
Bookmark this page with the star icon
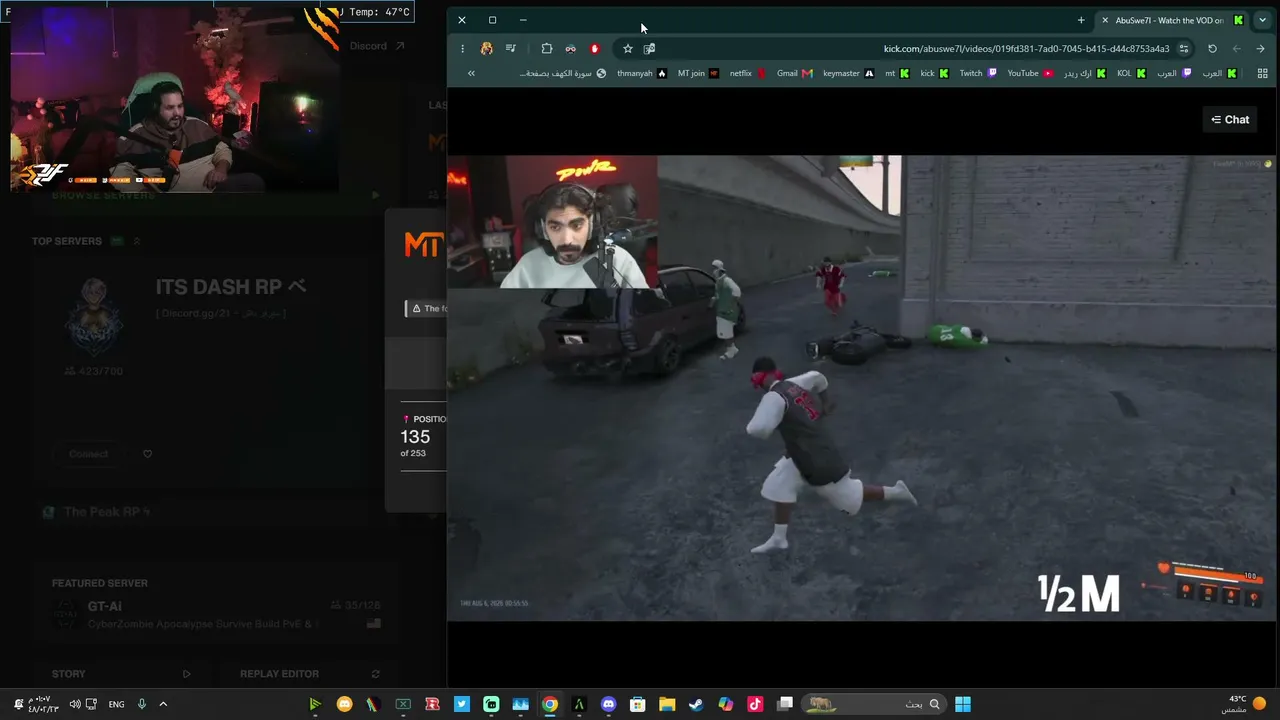(x=628, y=48)
